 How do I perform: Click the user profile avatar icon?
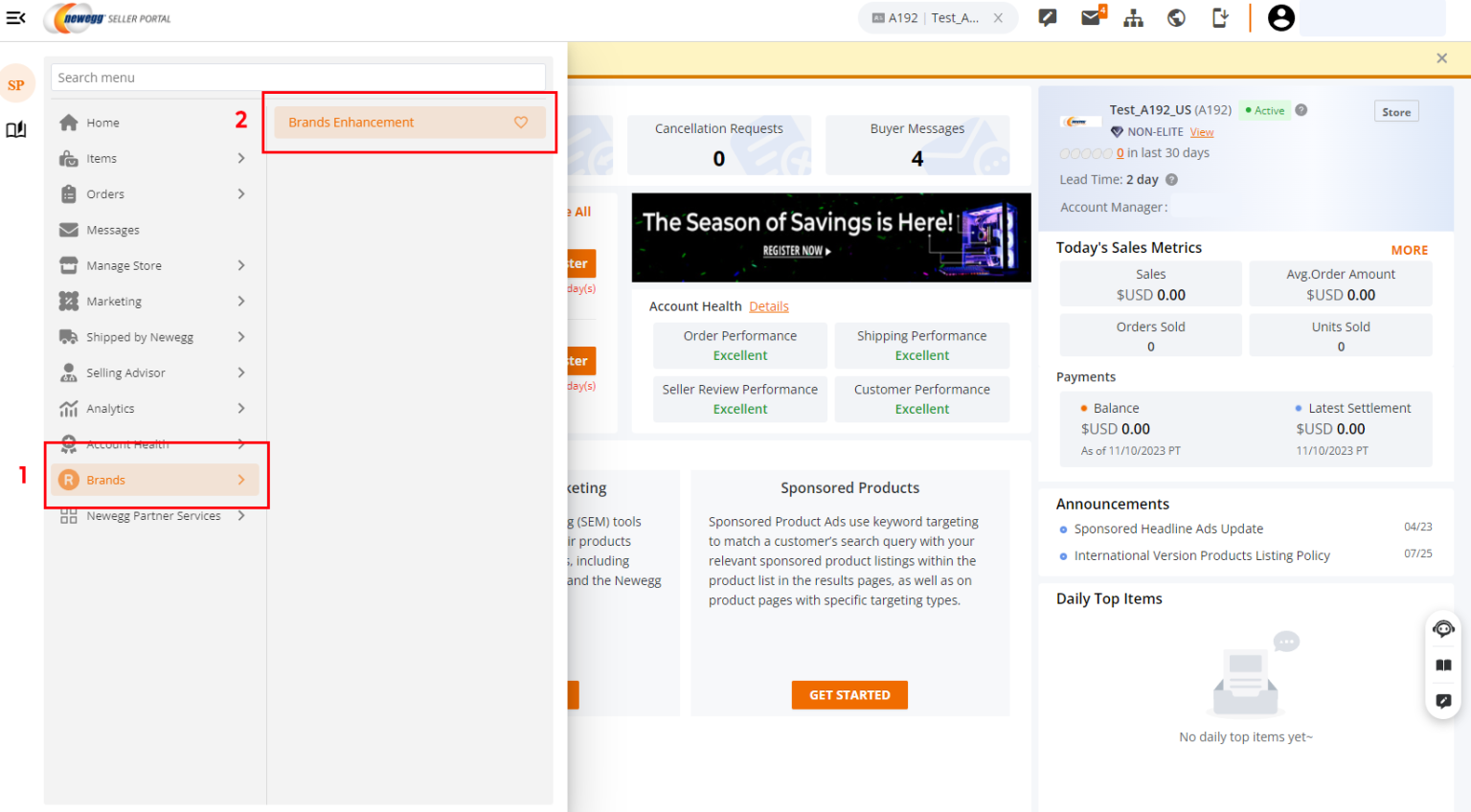click(1280, 18)
